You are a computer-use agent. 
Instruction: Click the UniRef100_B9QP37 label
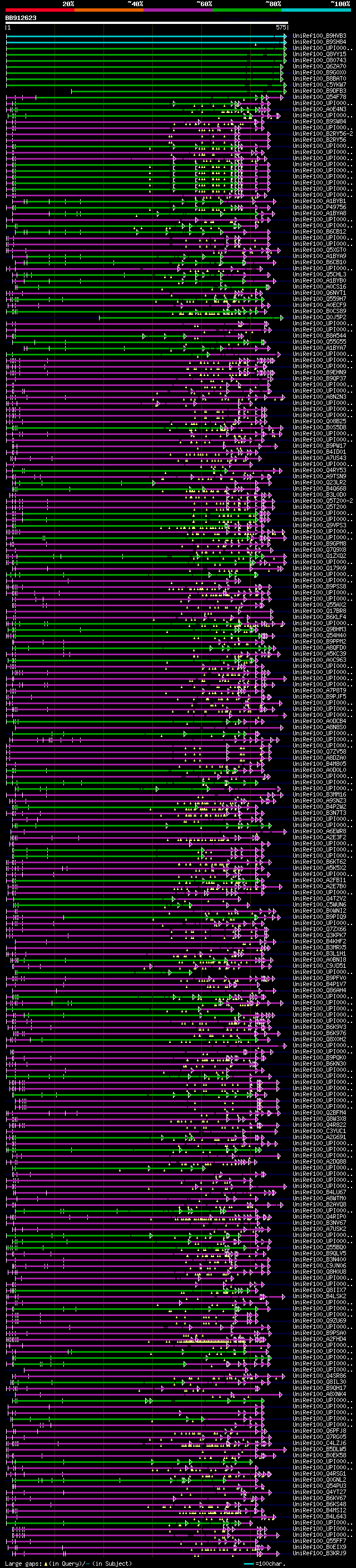point(319,379)
